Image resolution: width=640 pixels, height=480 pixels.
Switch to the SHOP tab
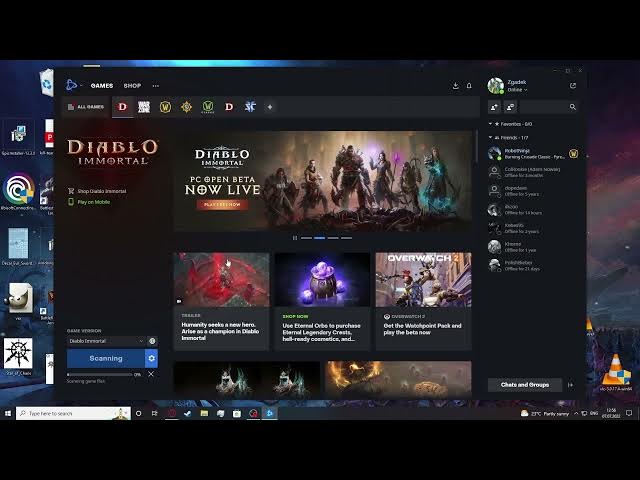click(132, 86)
